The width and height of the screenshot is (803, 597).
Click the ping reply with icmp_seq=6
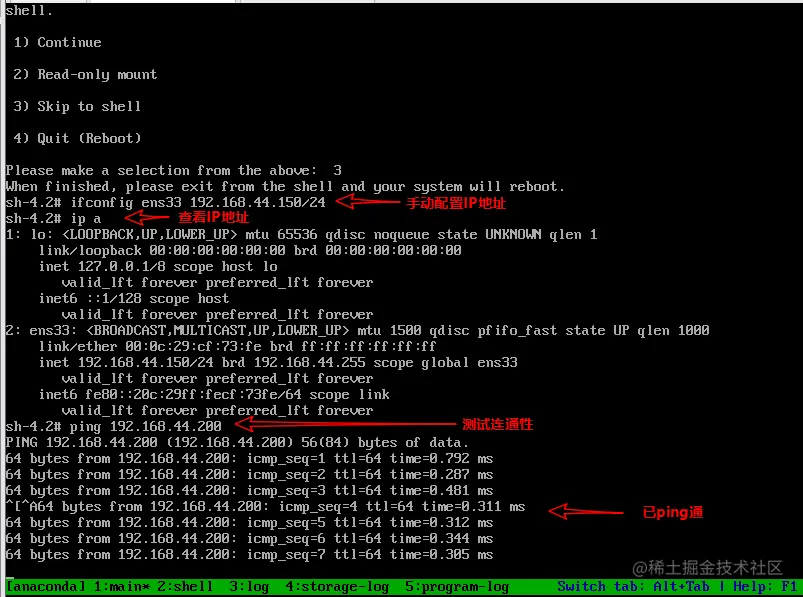[249, 539]
